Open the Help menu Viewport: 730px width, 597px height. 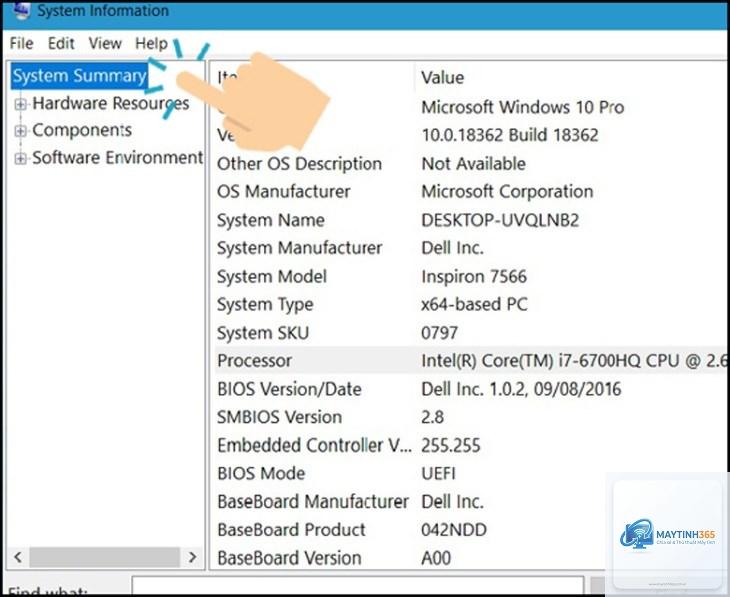pyautogui.click(x=151, y=43)
